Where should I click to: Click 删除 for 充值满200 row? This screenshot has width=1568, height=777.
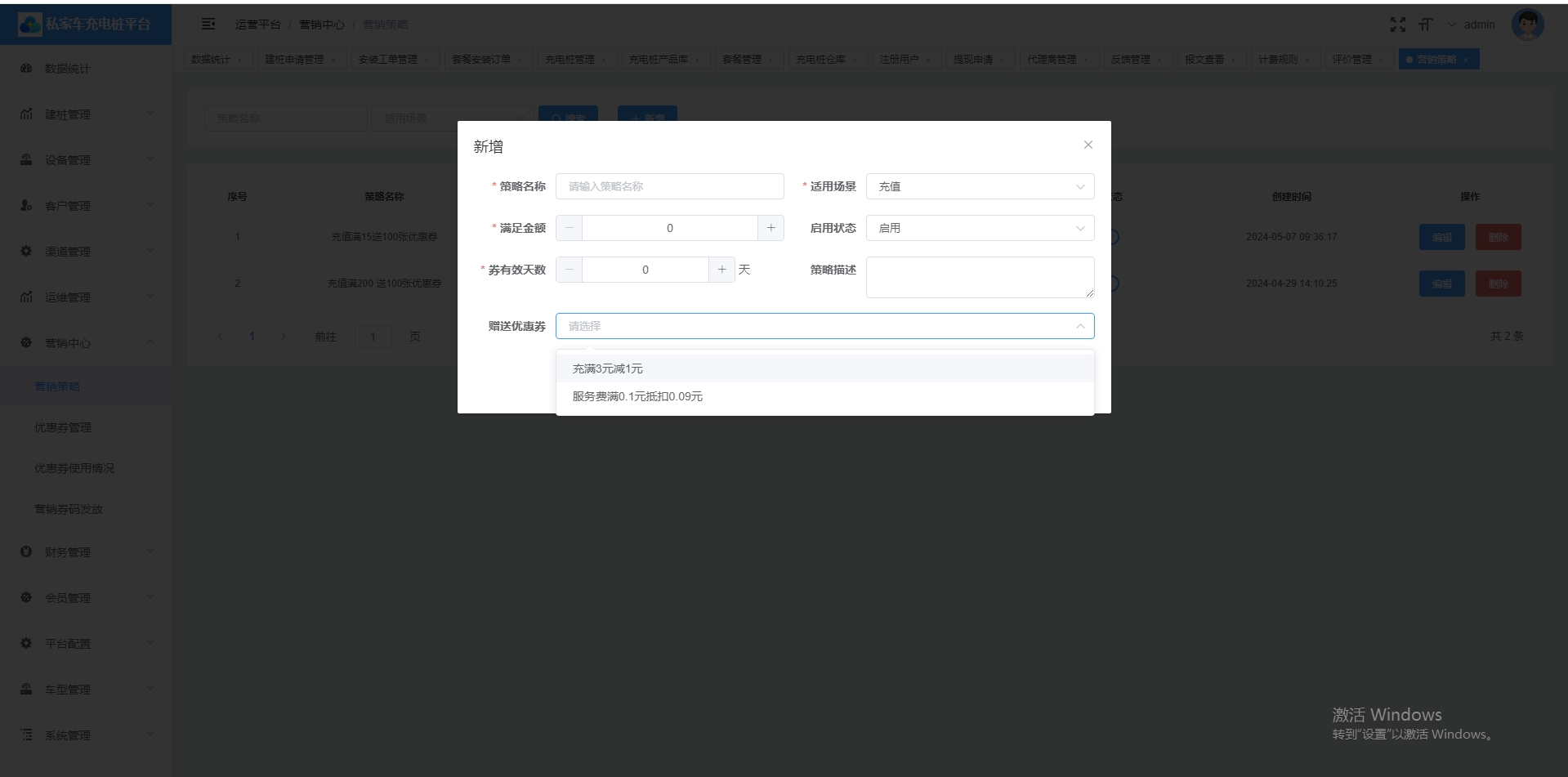(1498, 284)
